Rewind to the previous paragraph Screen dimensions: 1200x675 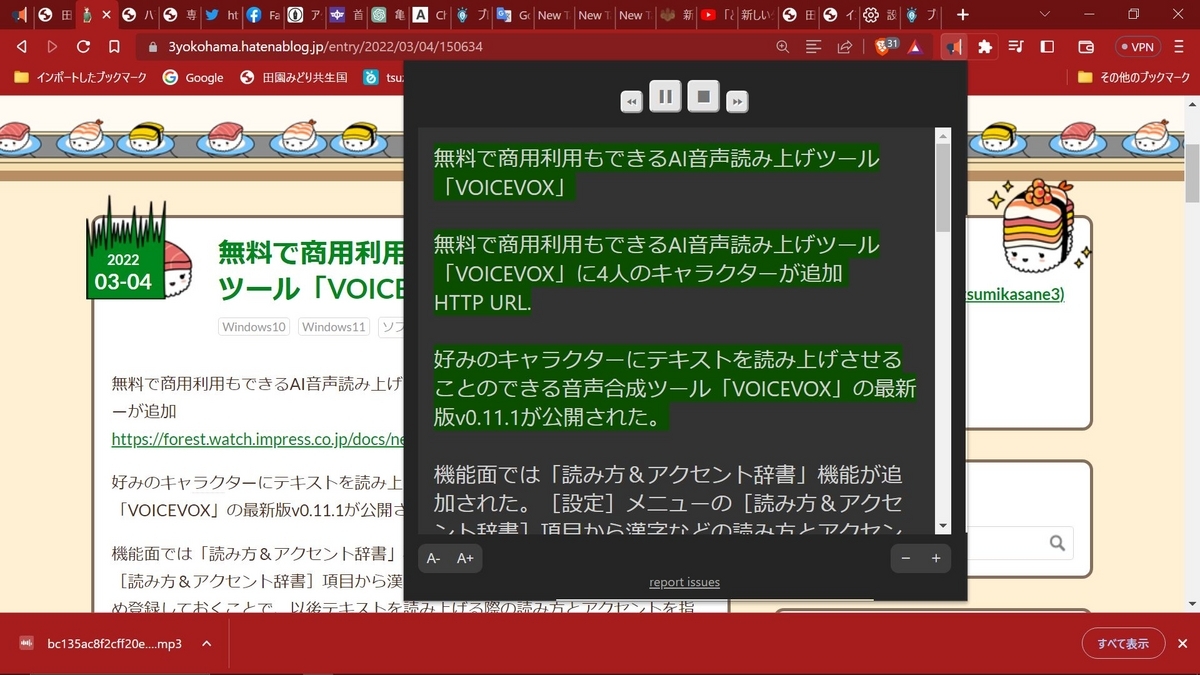pyautogui.click(x=631, y=101)
